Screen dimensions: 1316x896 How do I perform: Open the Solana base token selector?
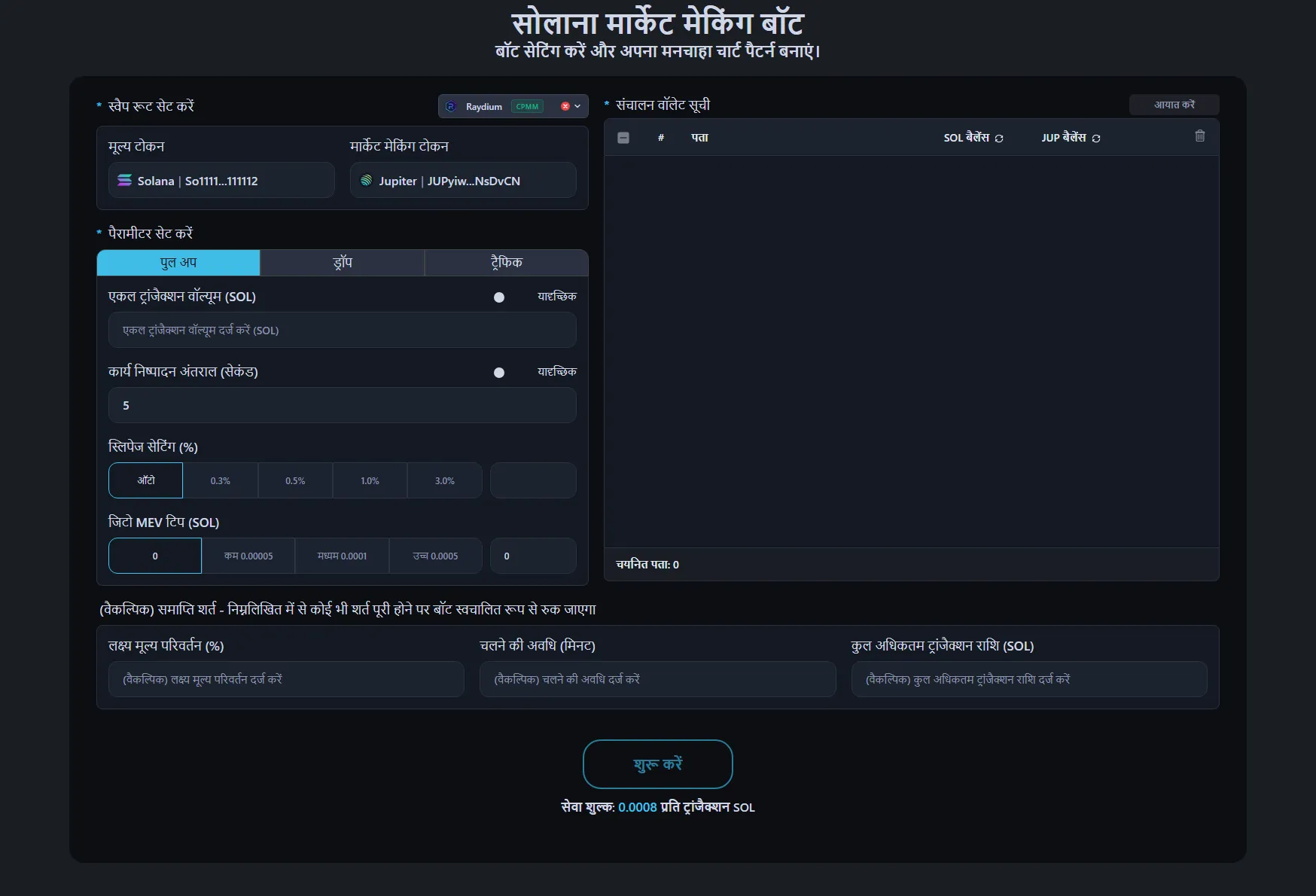221,181
